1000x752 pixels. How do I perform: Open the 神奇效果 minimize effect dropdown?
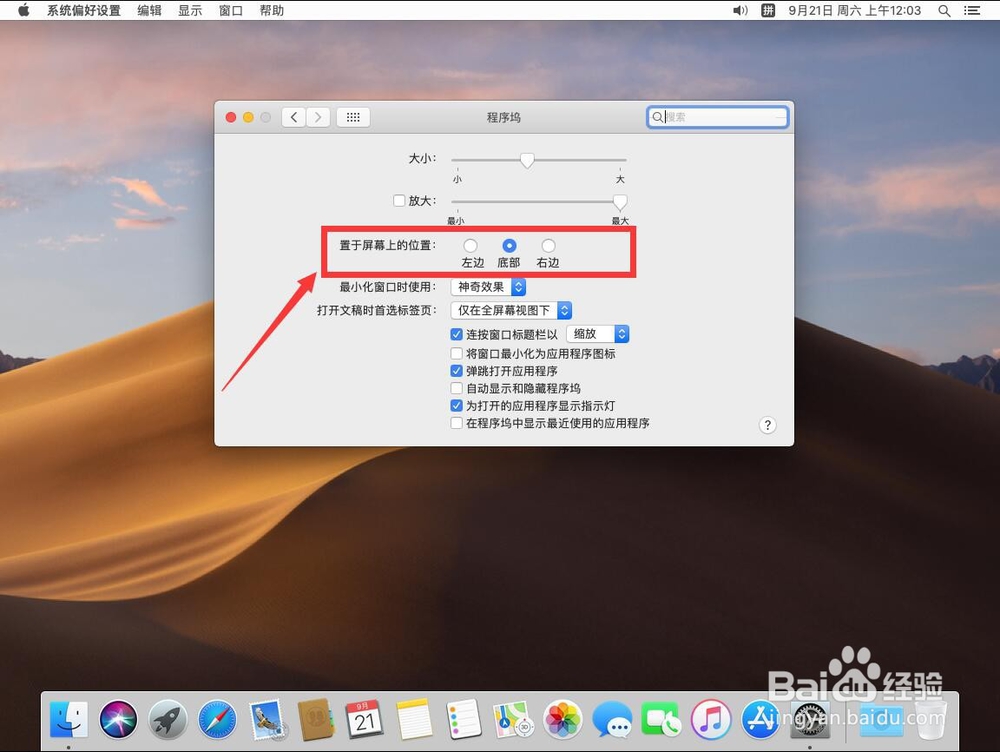click(488, 286)
